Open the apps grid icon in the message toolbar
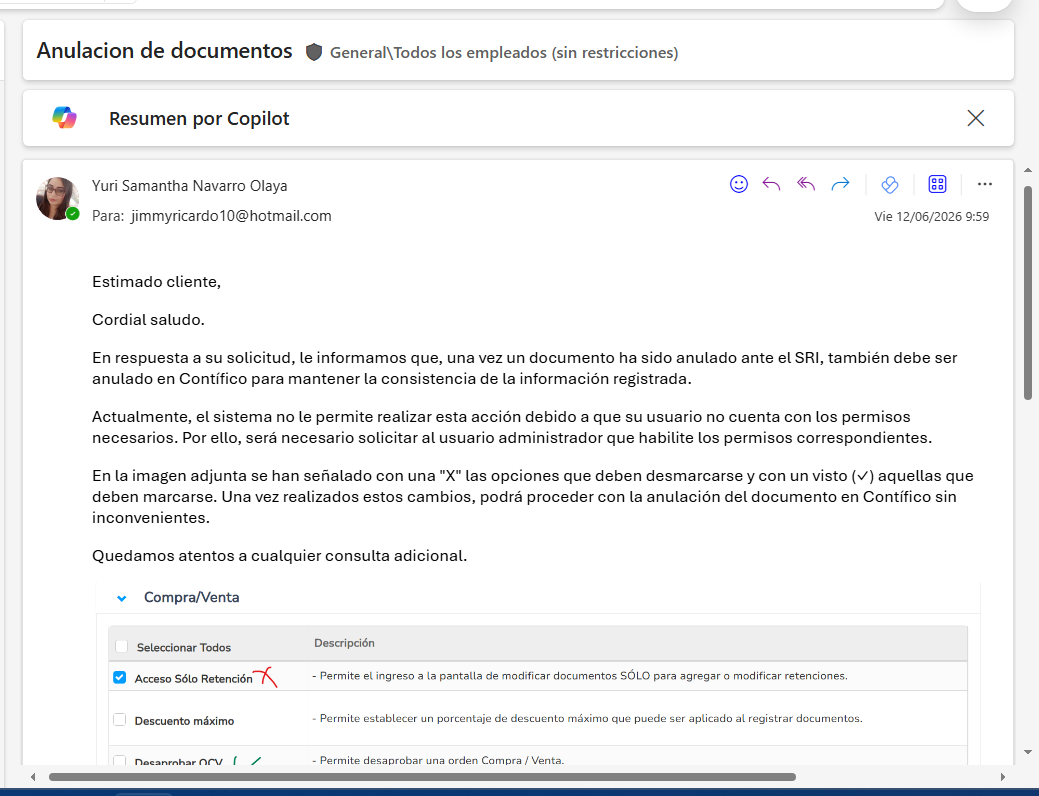The height and width of the screenshot is (796, 1039). pyautogui.click(x=937, y=184)
